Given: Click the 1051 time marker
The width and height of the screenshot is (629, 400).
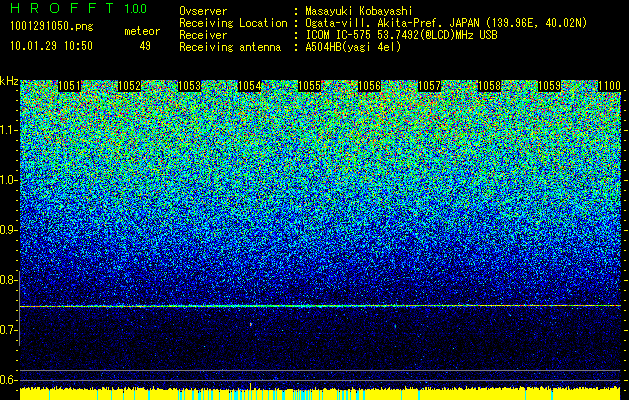Looking at the screenshot, I should click(x=69, y=86).
